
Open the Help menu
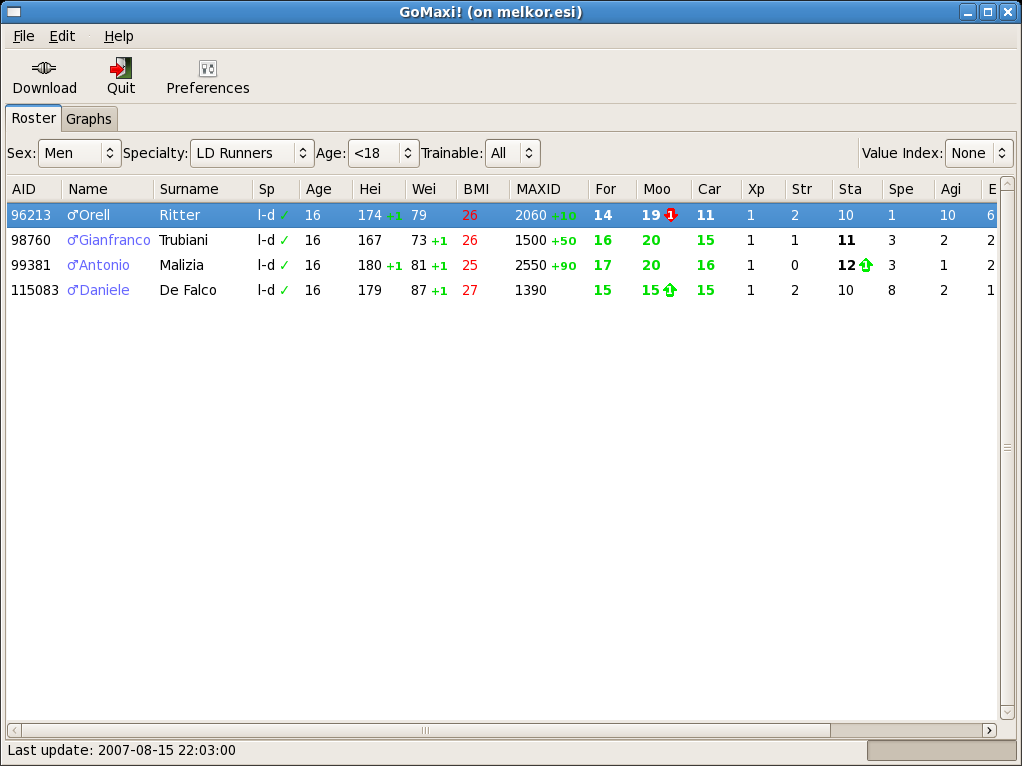click(x=118, y=36)
